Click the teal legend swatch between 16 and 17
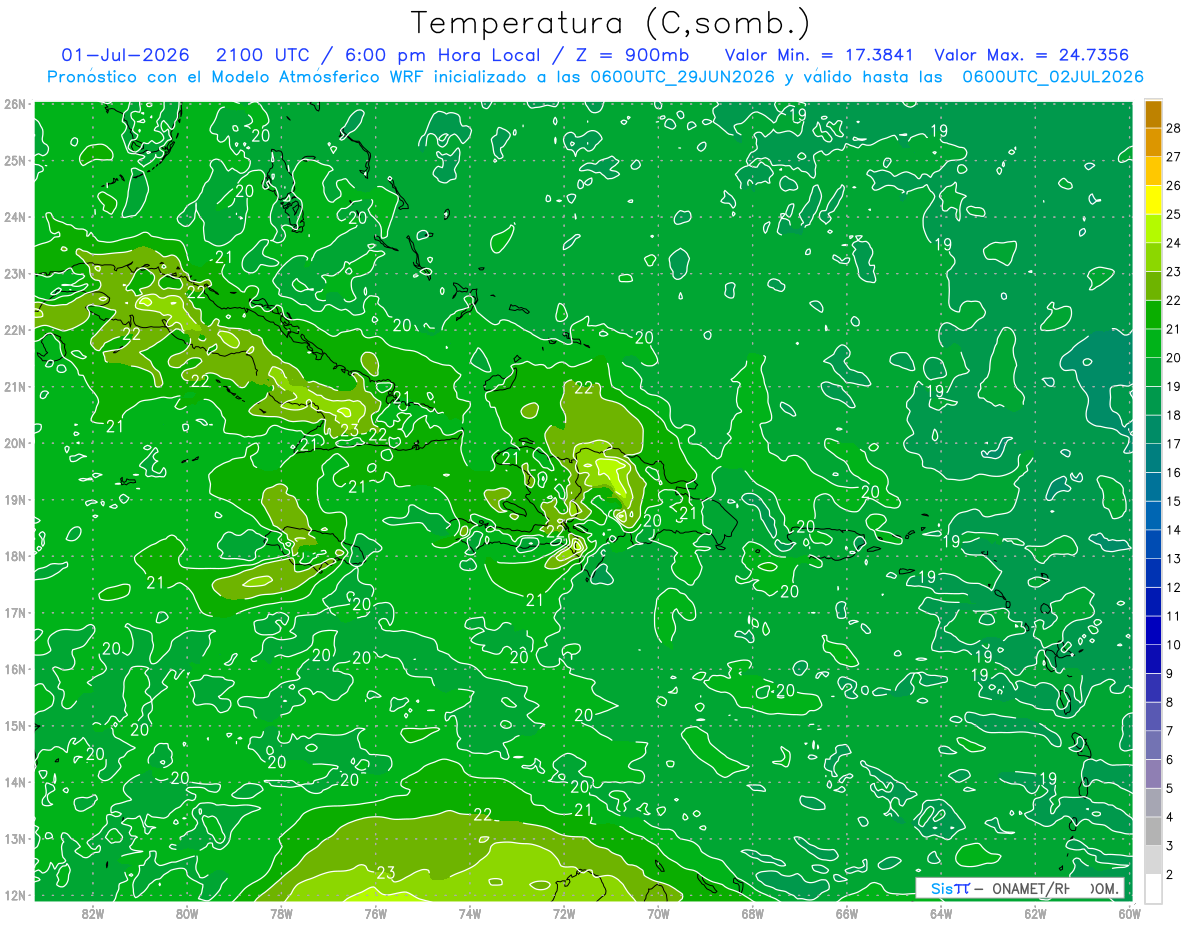The image size is (1200, 927). [1153, 458]
